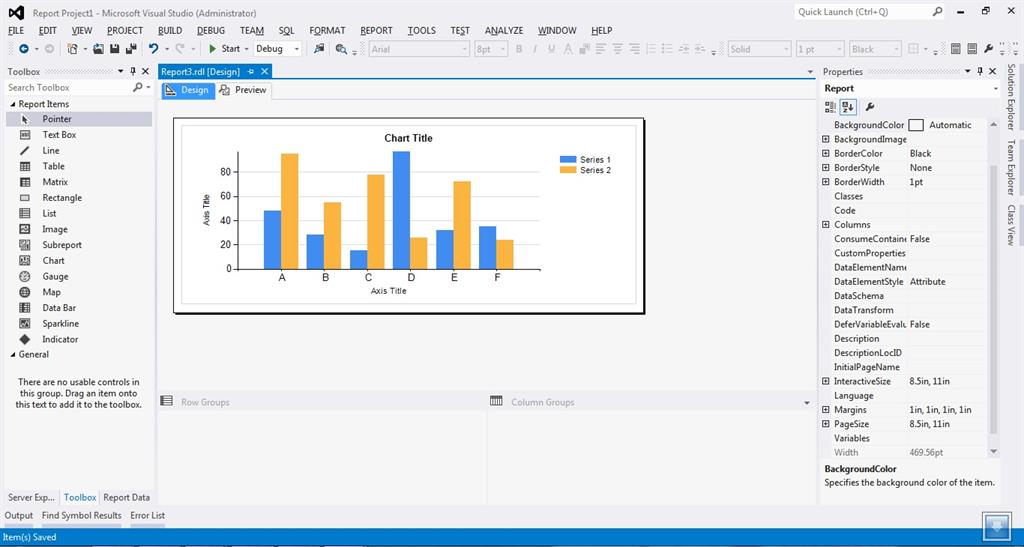Select the Chart toolbox item
1024x547 pixels.
79,260
